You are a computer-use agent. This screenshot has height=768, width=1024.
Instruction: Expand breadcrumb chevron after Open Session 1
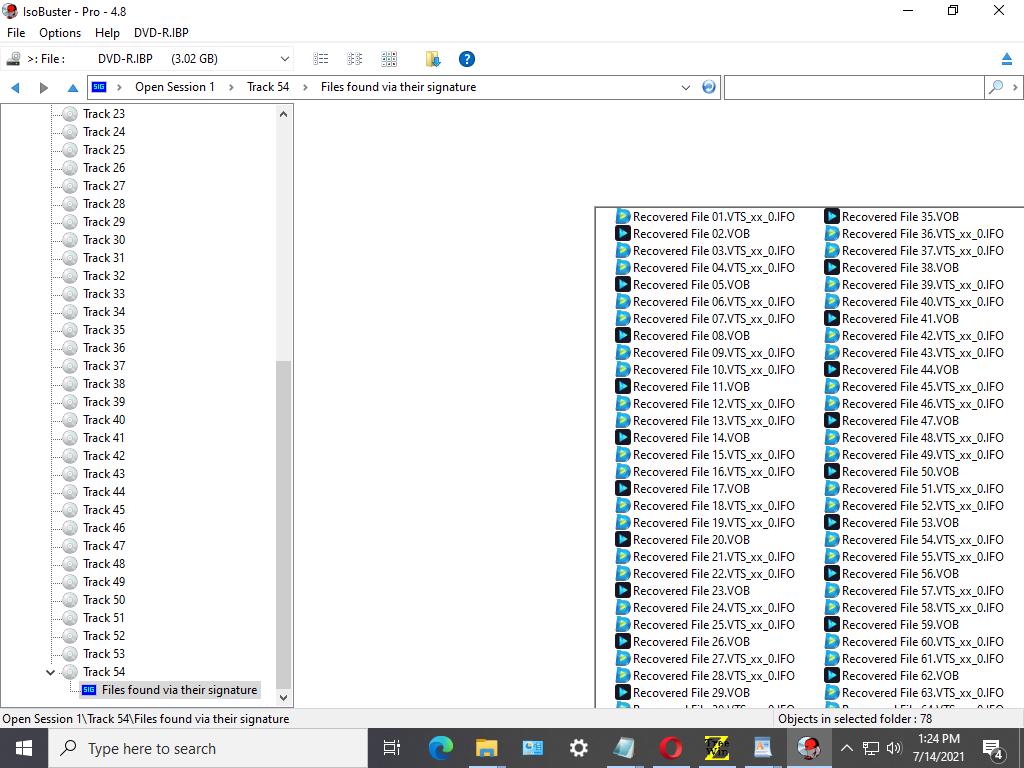click(231, 88)
